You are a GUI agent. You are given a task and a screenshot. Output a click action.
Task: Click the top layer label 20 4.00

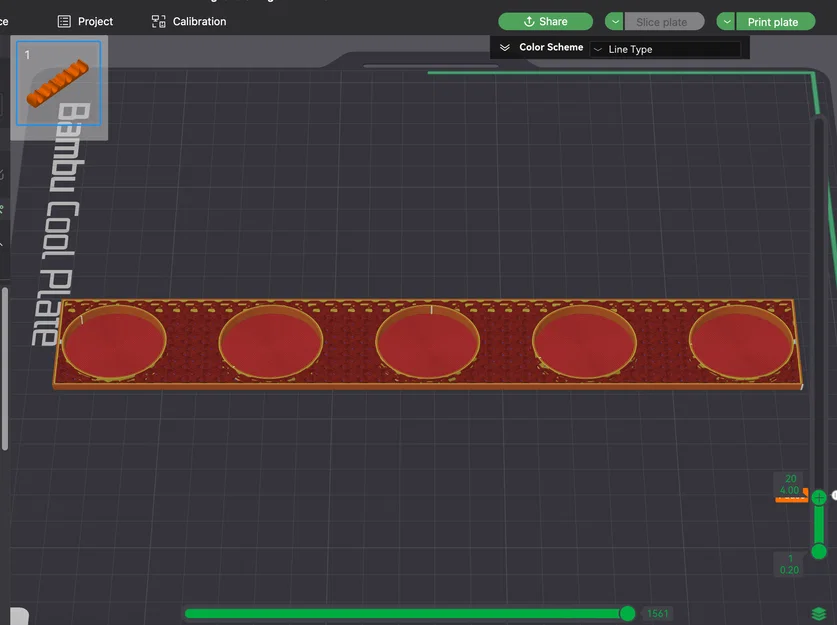click(x=789, y=485)
